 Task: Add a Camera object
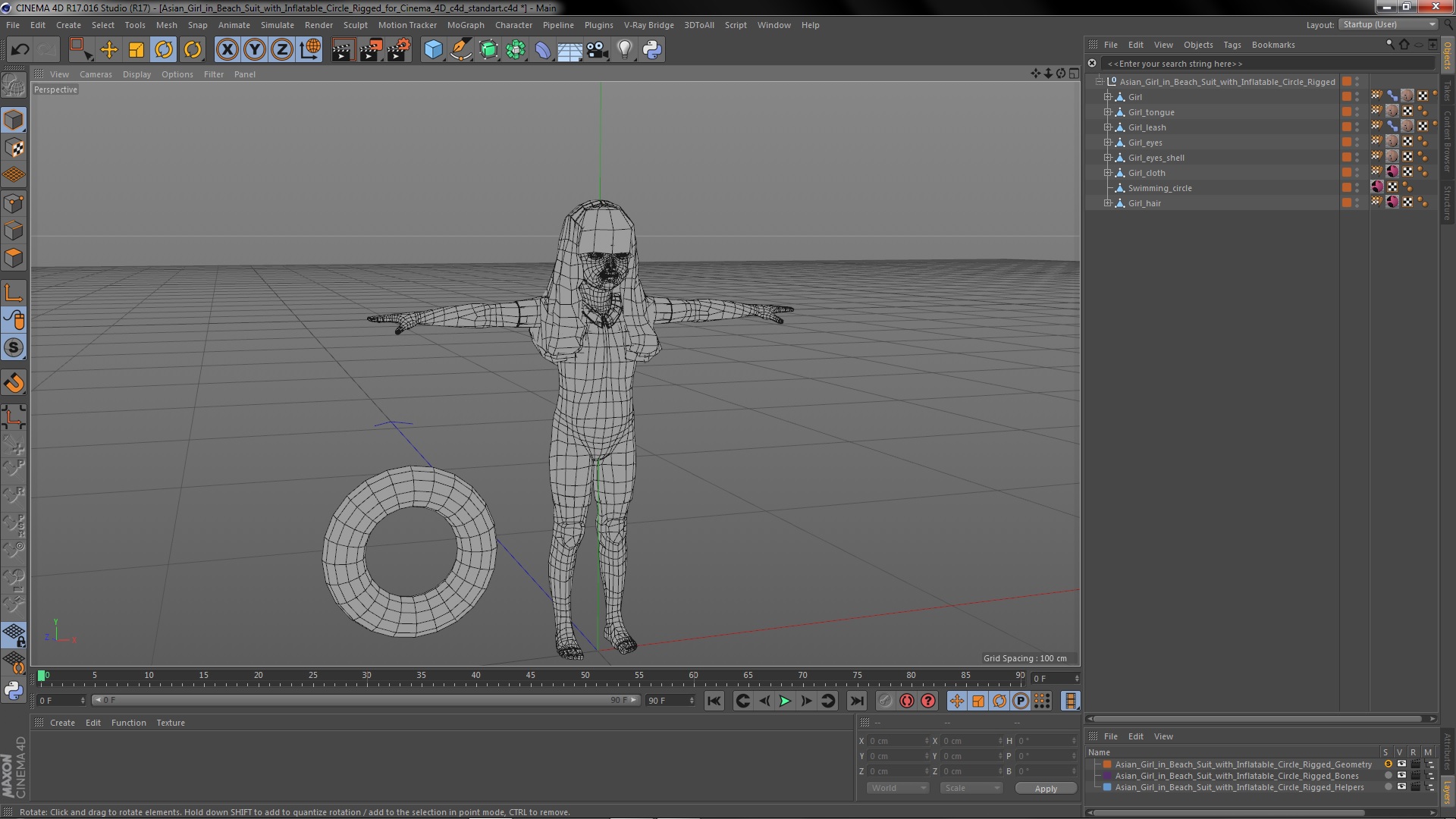tap(598, 50)
